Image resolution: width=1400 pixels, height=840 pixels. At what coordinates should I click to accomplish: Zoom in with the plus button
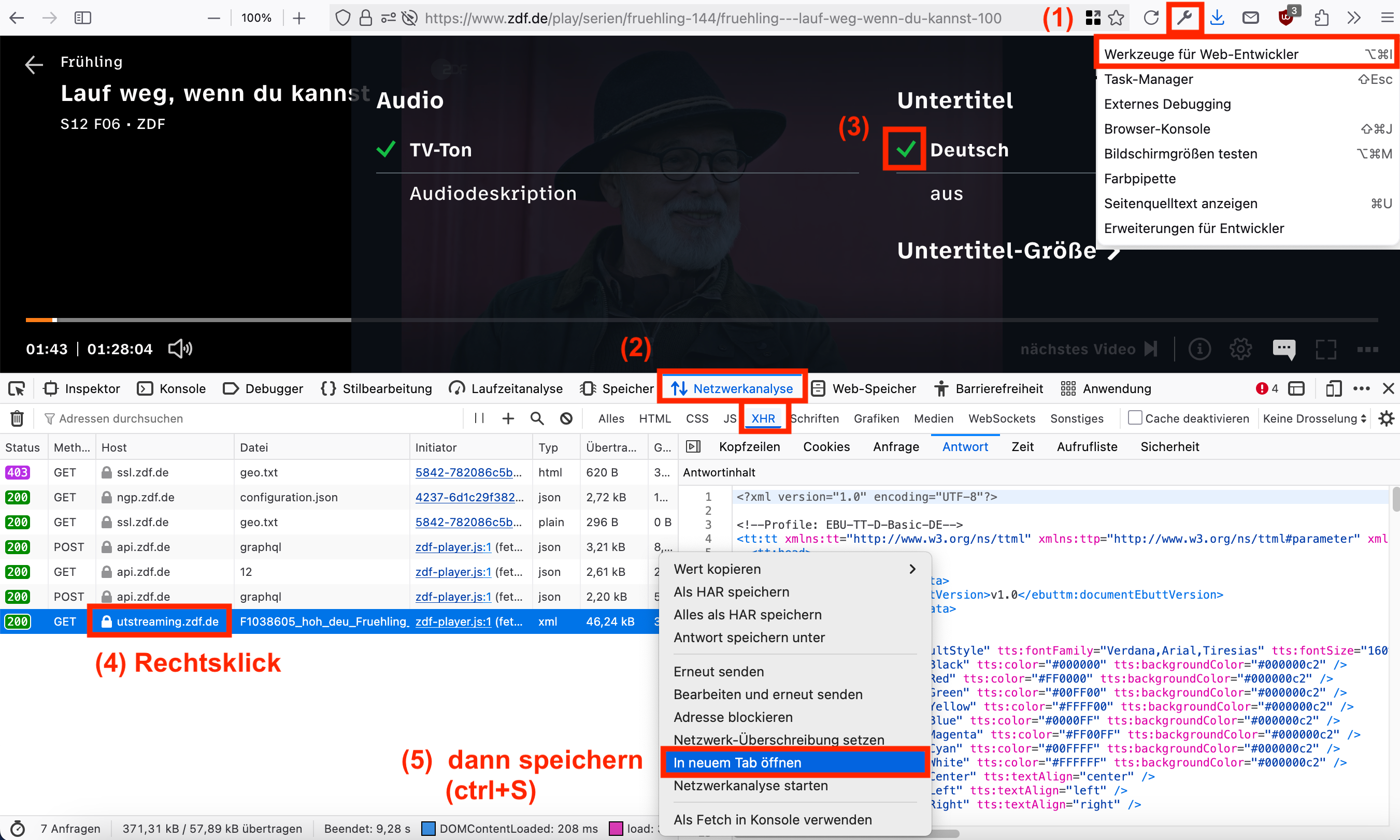tap(299, 18)
